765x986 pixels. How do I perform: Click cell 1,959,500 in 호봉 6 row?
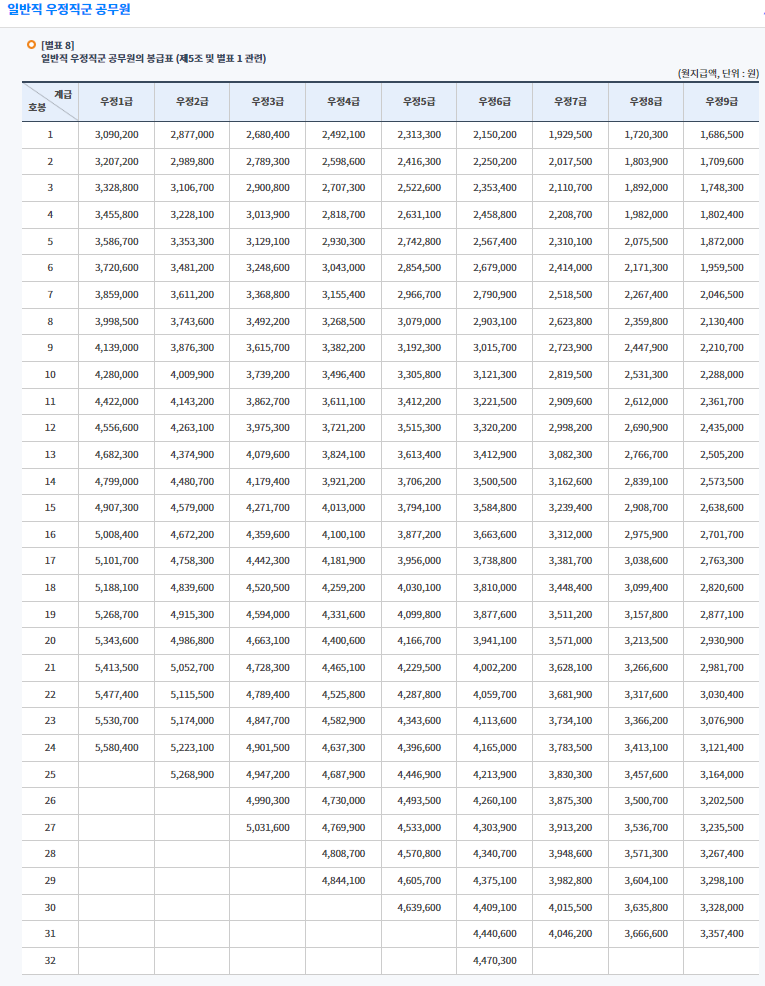pyautogui.click(x=722, y=267)
